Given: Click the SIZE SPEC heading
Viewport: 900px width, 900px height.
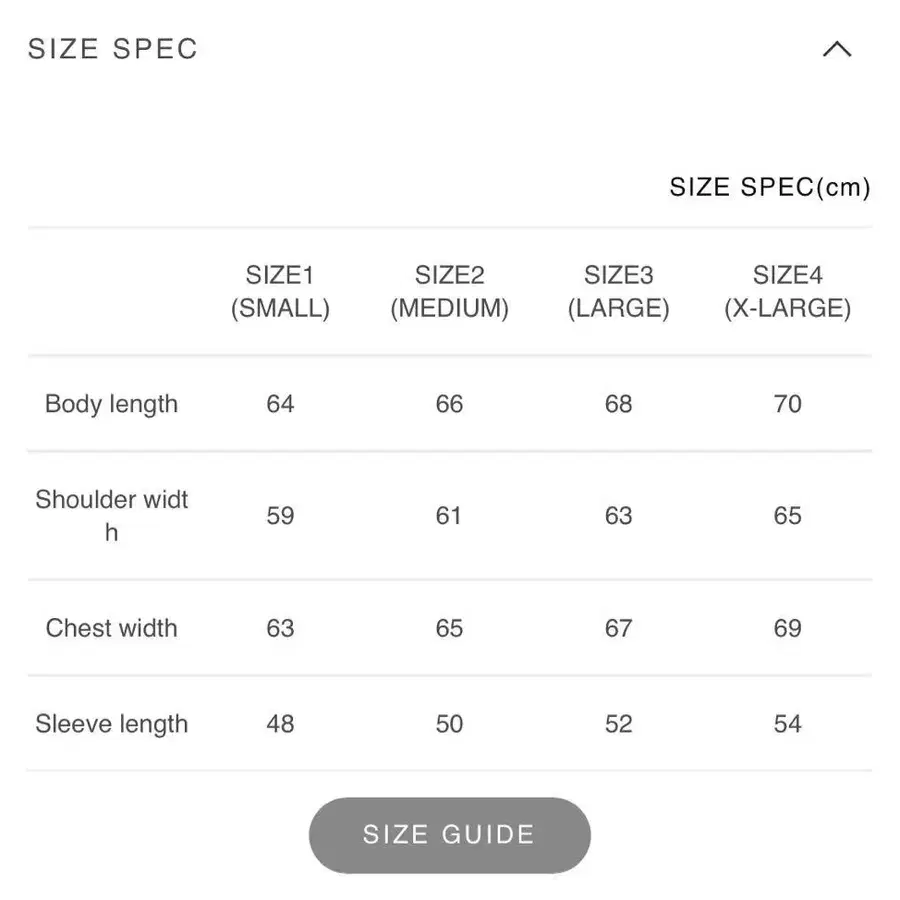Looking at the screenshot, I should click(113, 49).
